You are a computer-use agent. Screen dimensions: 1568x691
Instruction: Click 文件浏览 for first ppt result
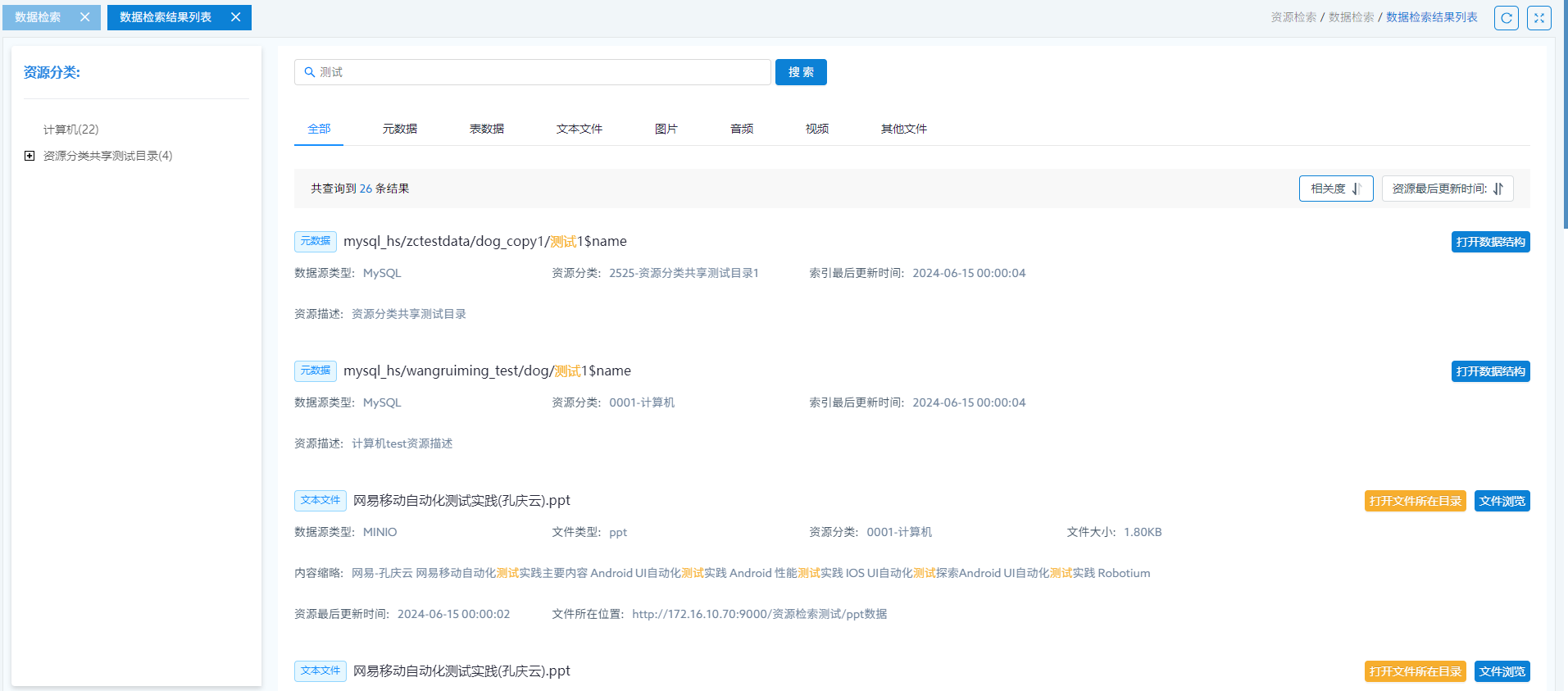point(1502,501)
